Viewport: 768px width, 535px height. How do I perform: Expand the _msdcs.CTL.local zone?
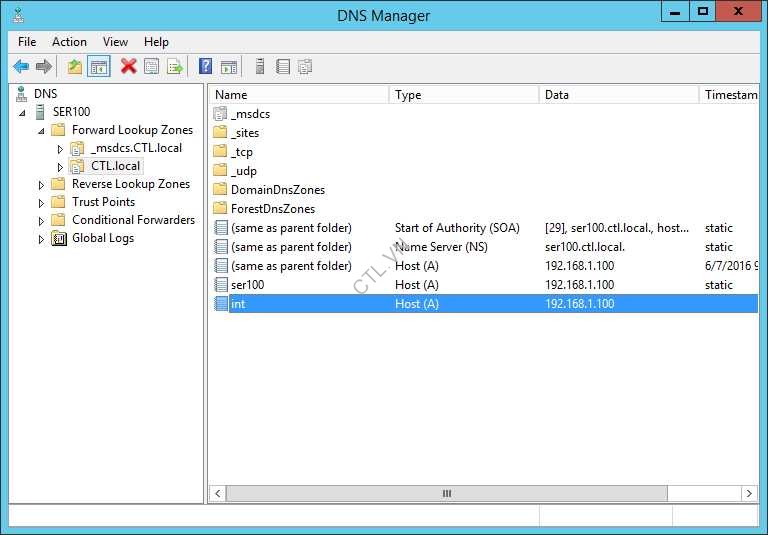pyautogui.click(x=60, y=149)
